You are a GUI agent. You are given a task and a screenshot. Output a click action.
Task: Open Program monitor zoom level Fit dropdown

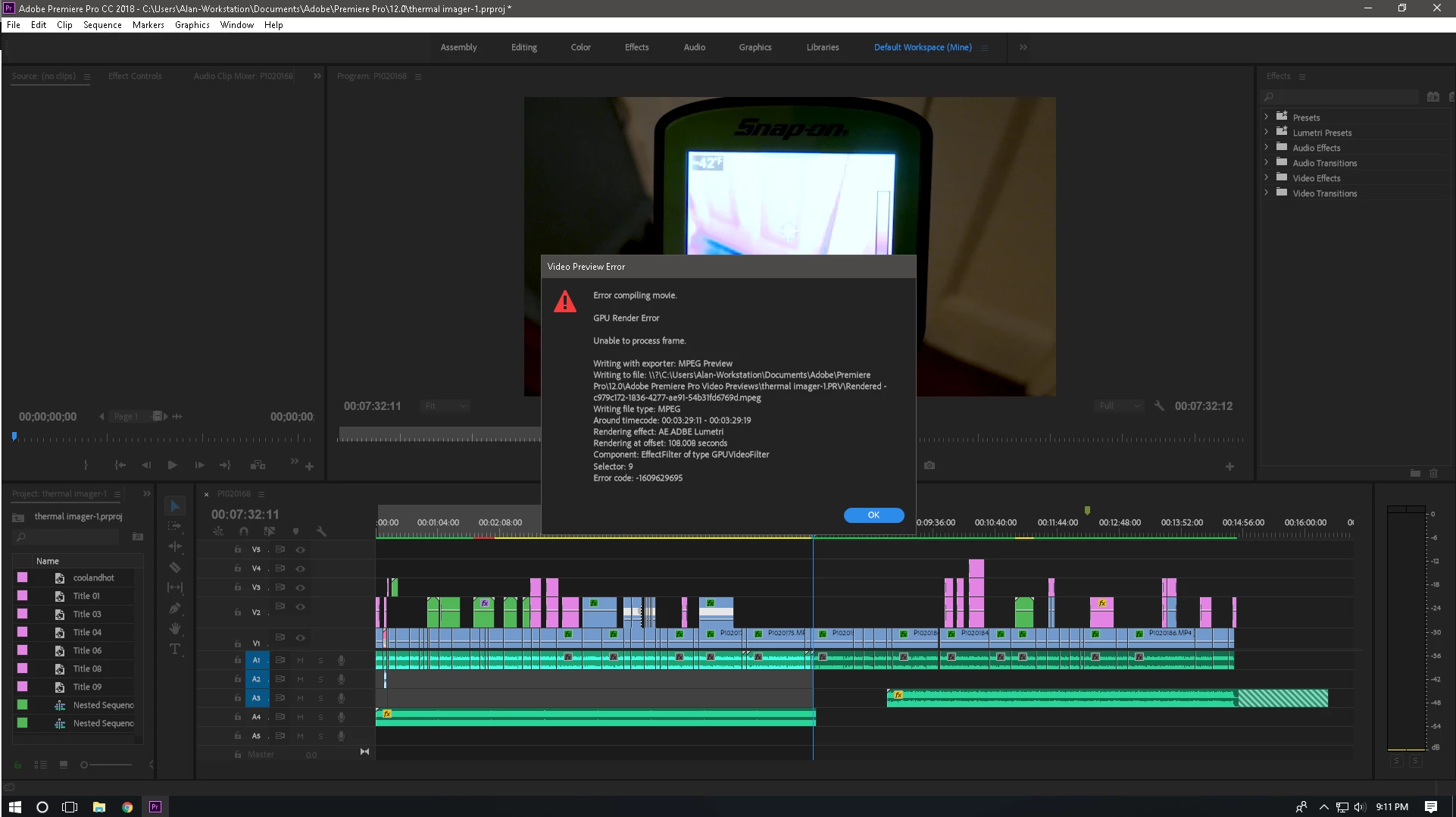(x=445, y=405)
